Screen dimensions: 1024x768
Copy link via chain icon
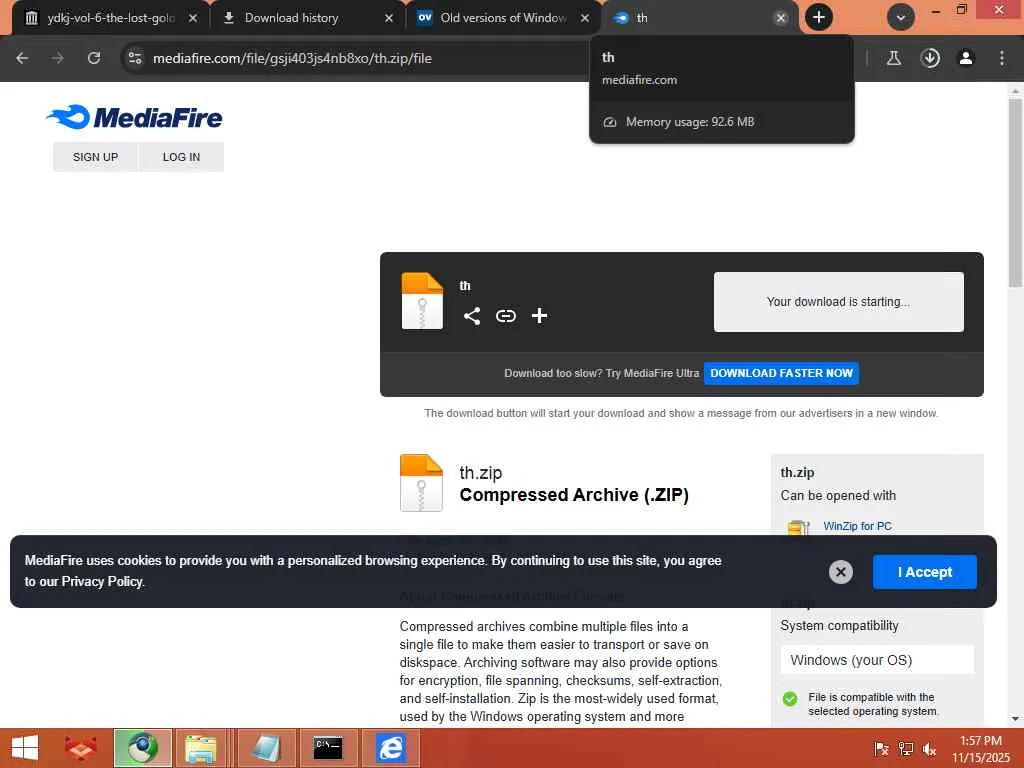pyautogui.click(x=505, y=316)
